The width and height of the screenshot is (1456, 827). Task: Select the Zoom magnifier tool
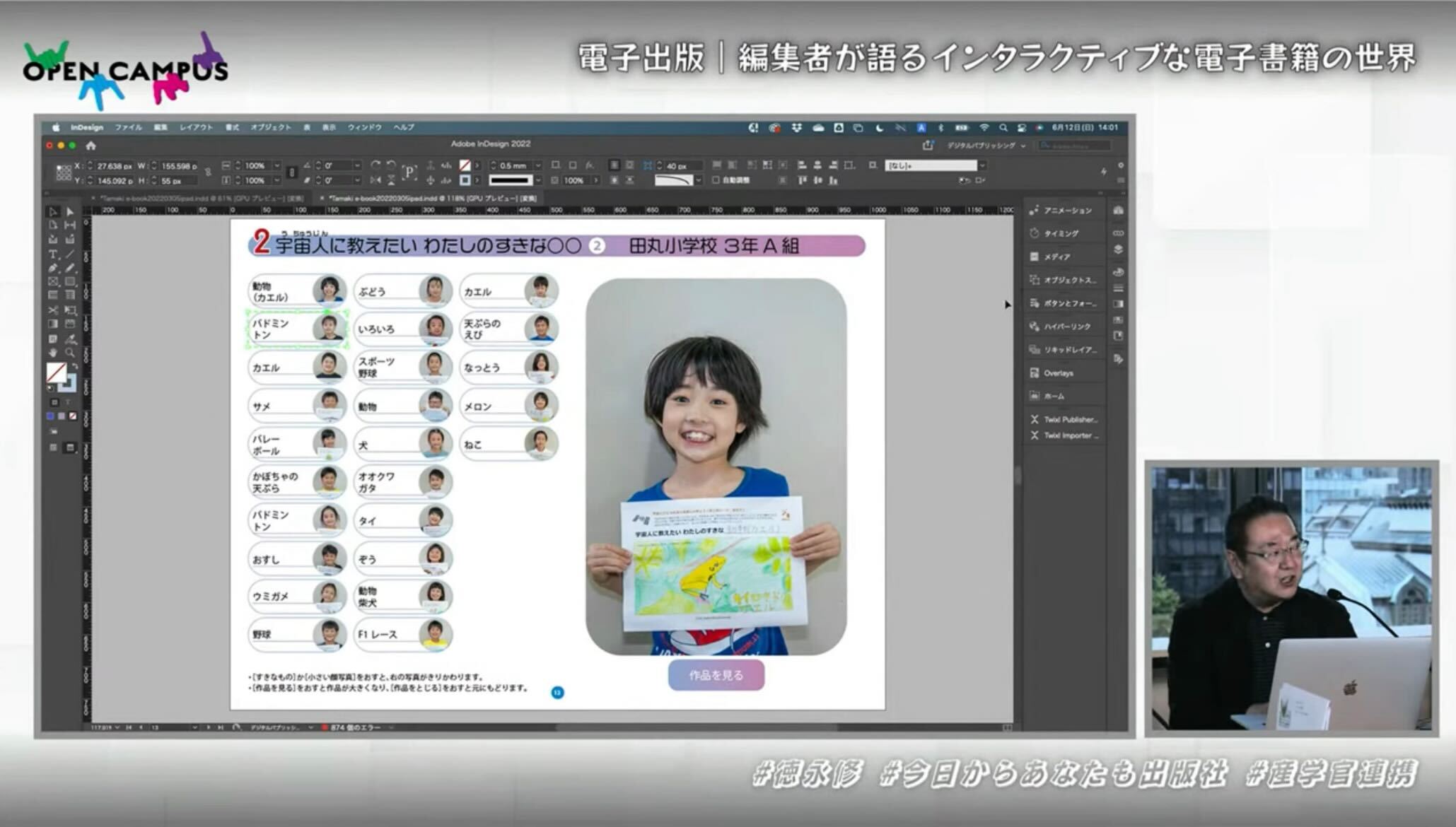[70, 353]
